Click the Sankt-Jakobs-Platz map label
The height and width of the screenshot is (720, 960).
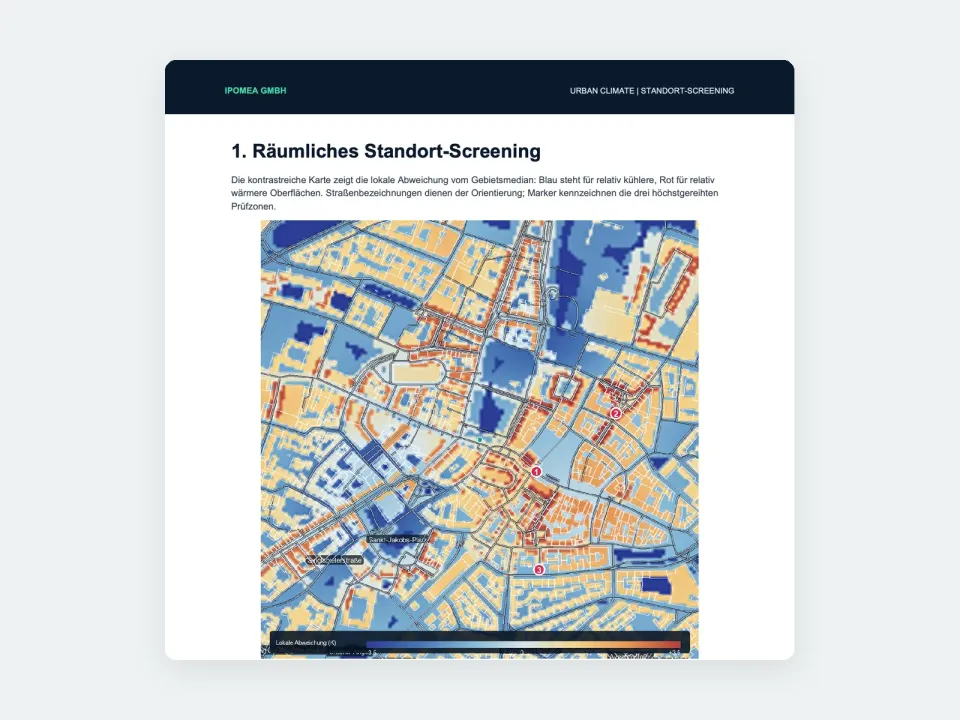click(398, 539)
